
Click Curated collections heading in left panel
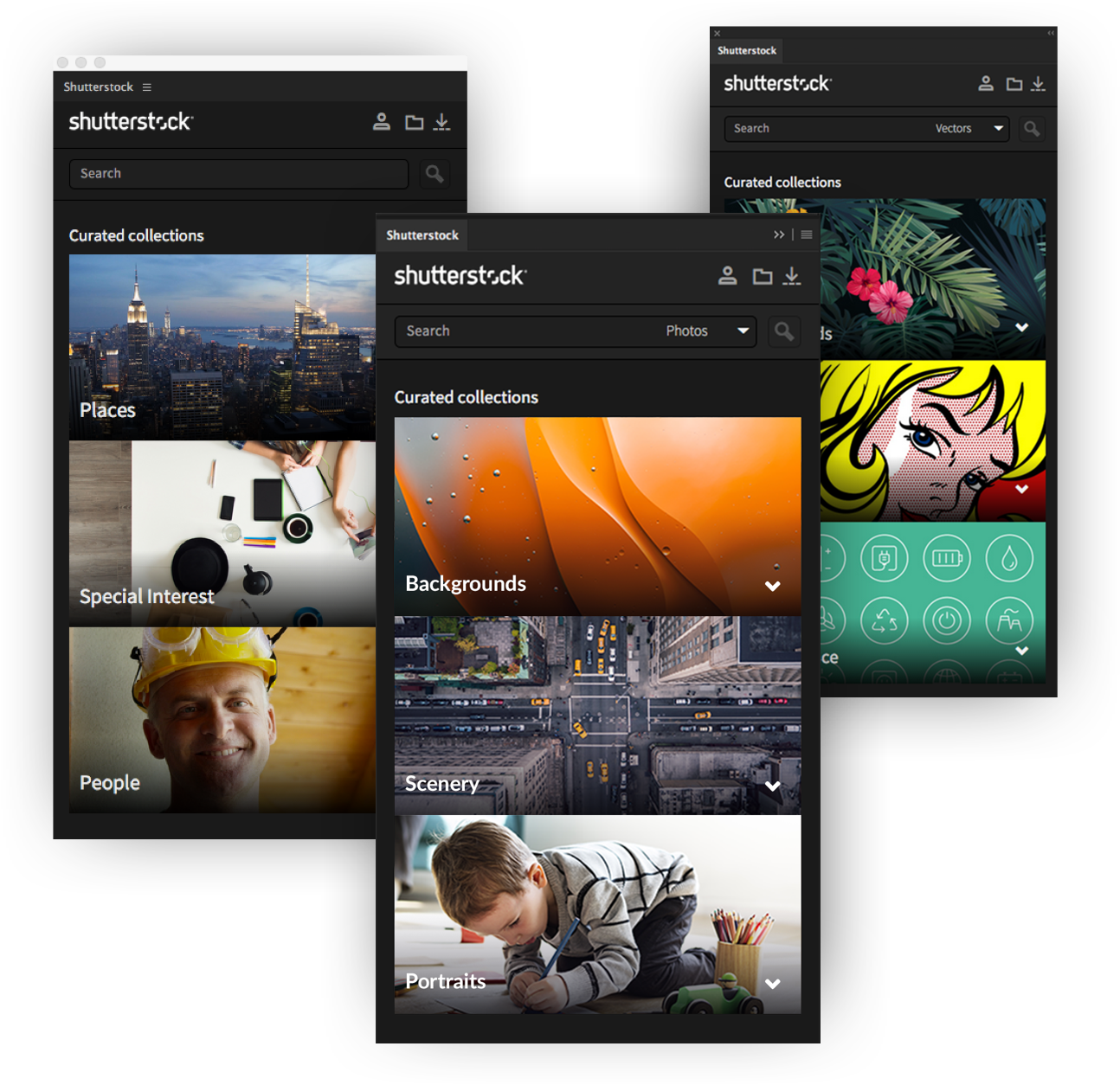point(137,235)
